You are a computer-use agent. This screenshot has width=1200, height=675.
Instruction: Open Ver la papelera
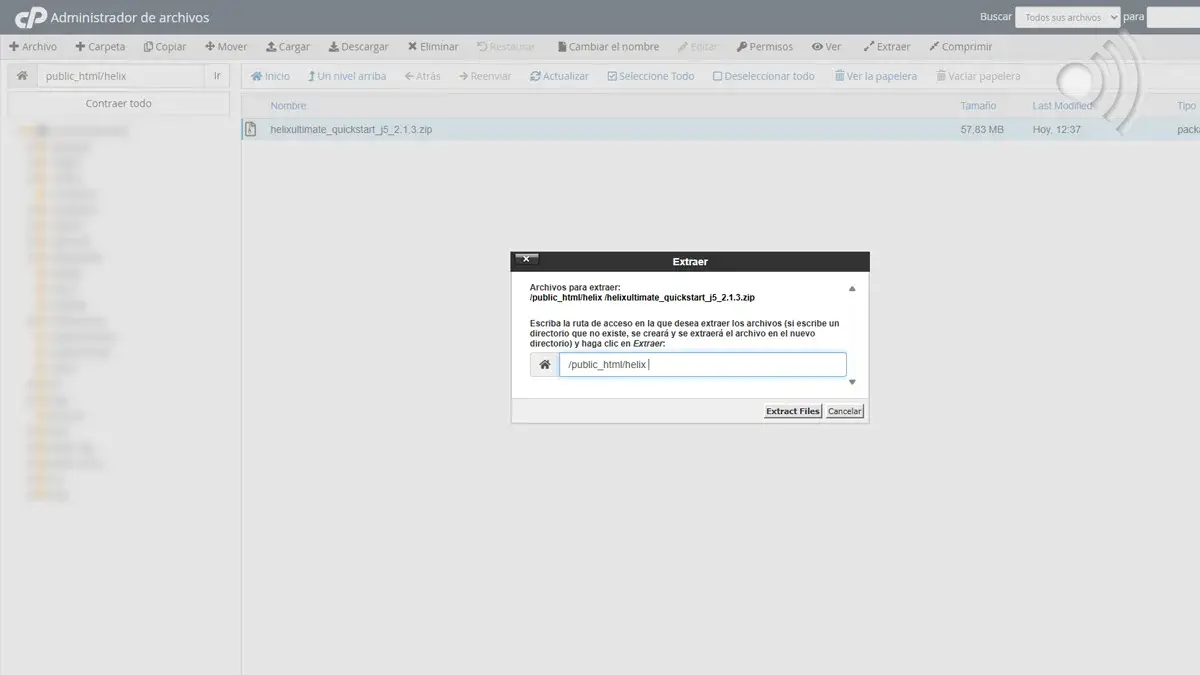pos(875,75)
